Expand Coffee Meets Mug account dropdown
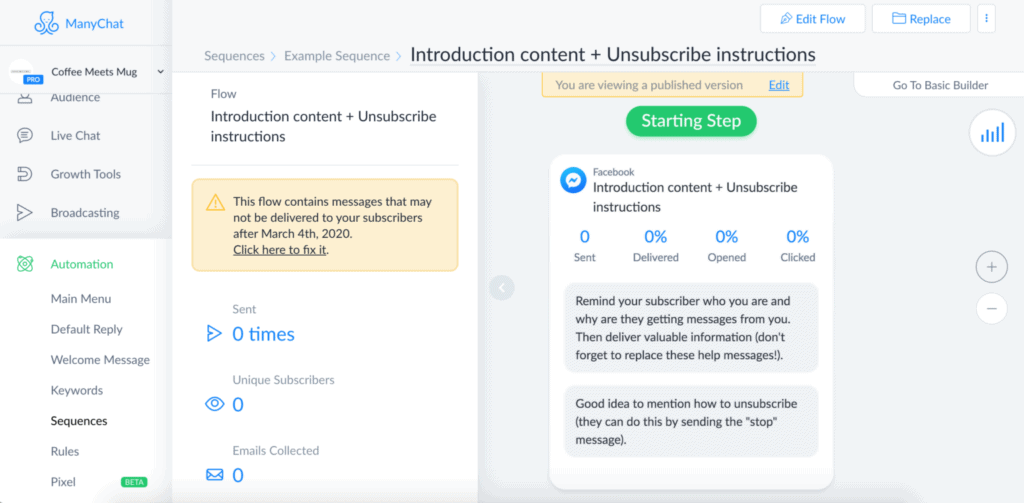This screenshot has height=503, width=1024. click(161, 72)
